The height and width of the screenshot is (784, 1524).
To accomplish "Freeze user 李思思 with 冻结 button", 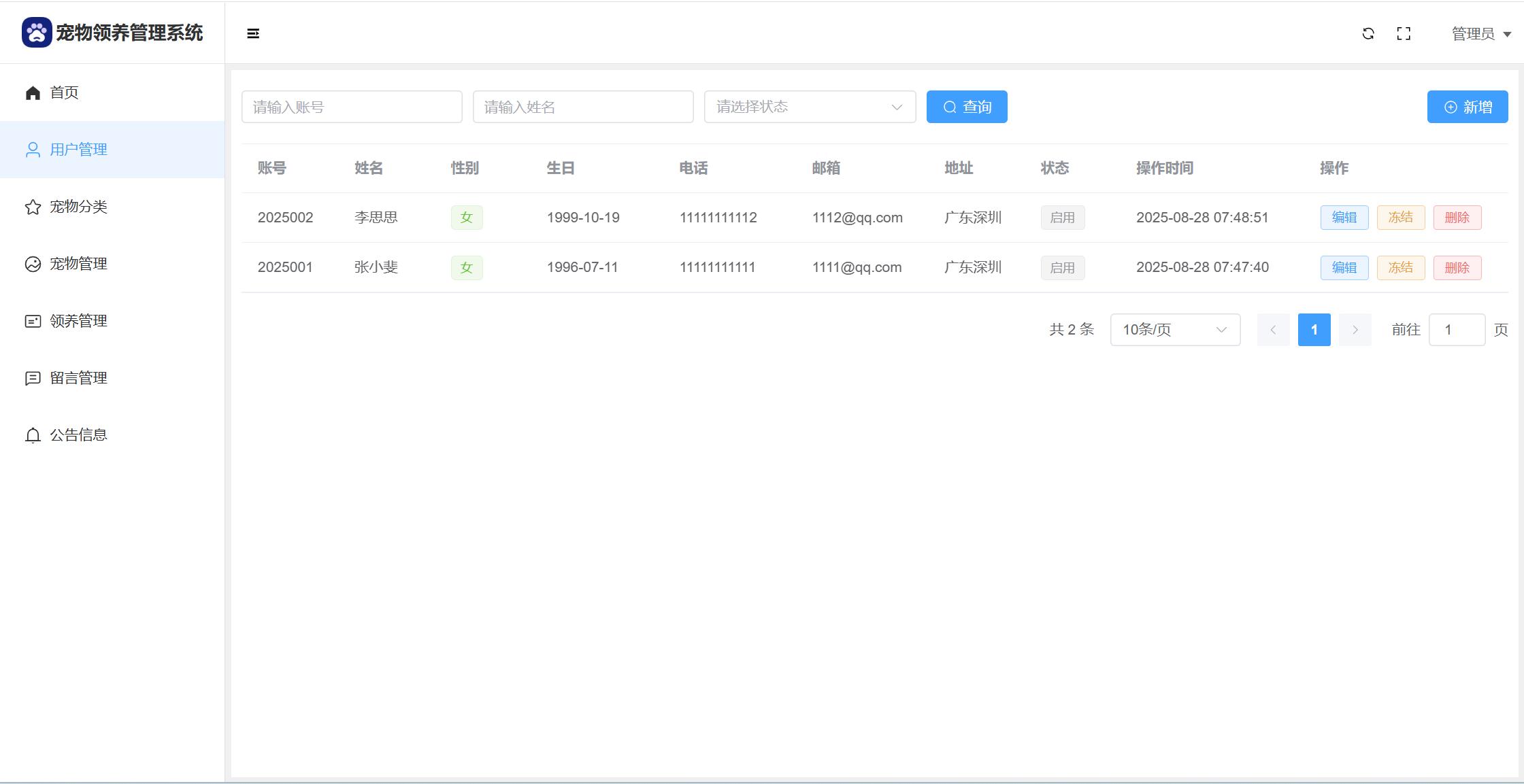I will (x=1400, y=218).
